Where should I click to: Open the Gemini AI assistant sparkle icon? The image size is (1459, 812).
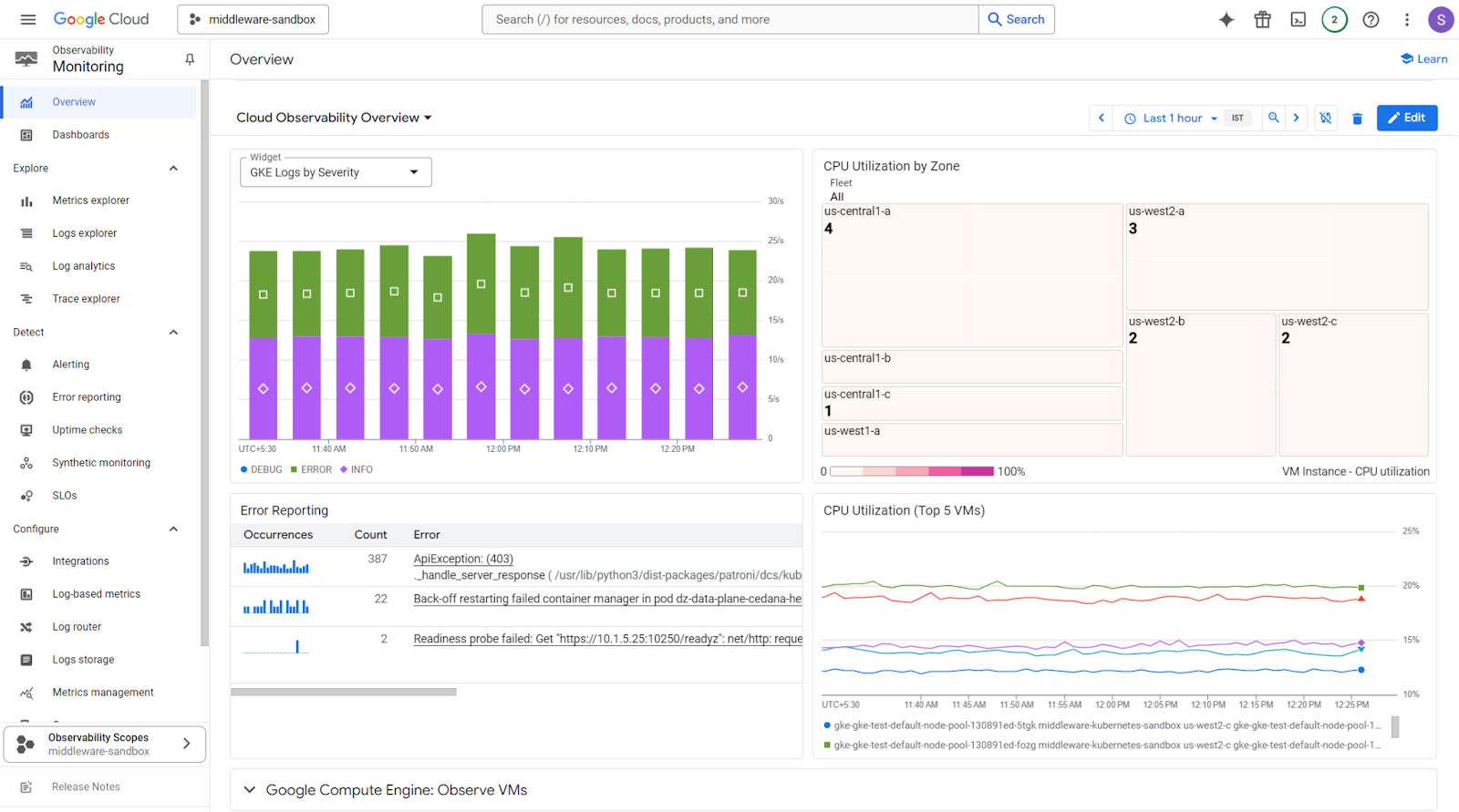[x=1226, y=20]
